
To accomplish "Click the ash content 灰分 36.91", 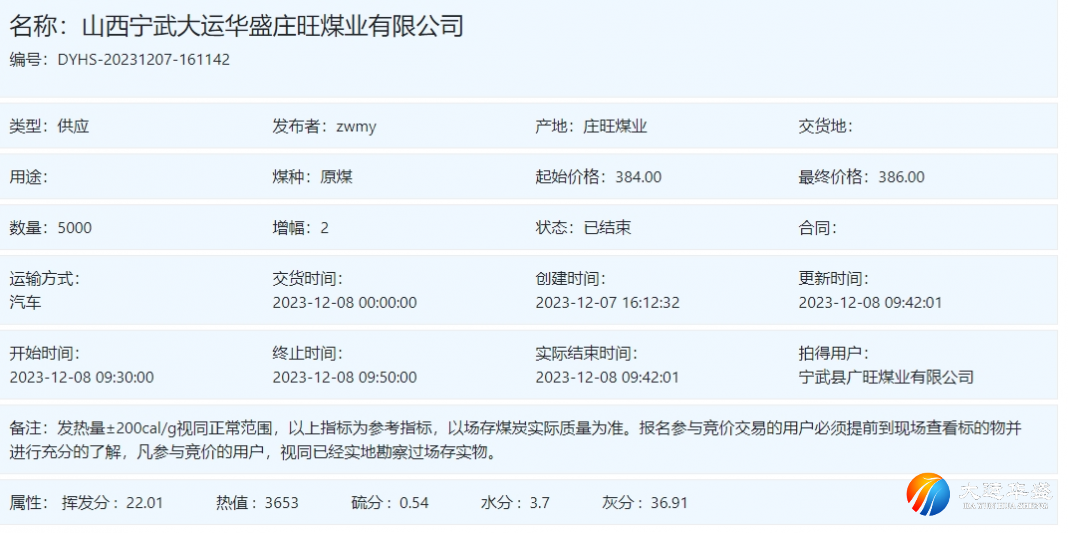I will (x=644, y=502).
